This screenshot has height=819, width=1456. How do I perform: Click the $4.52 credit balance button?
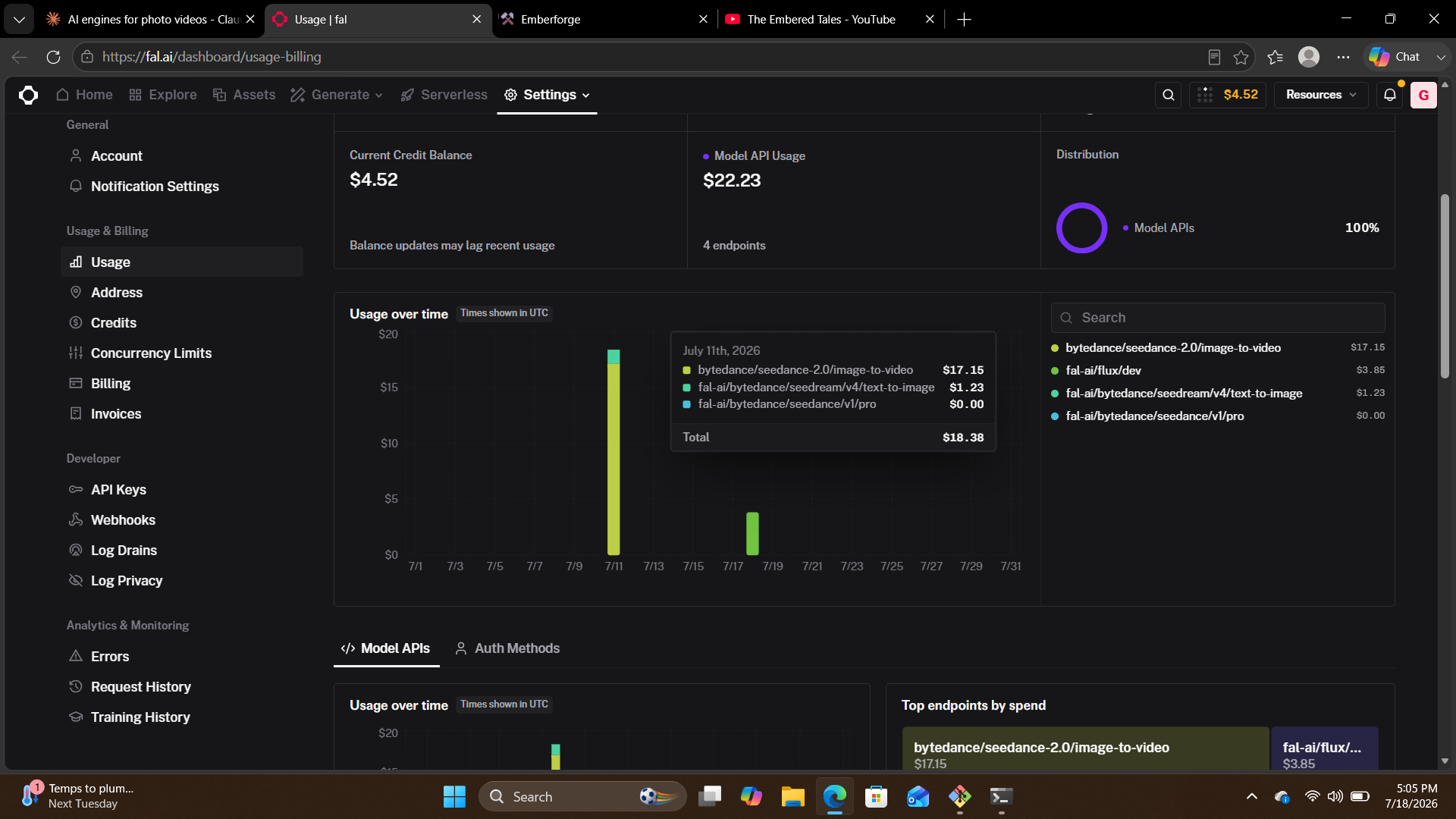point(1228,95)
